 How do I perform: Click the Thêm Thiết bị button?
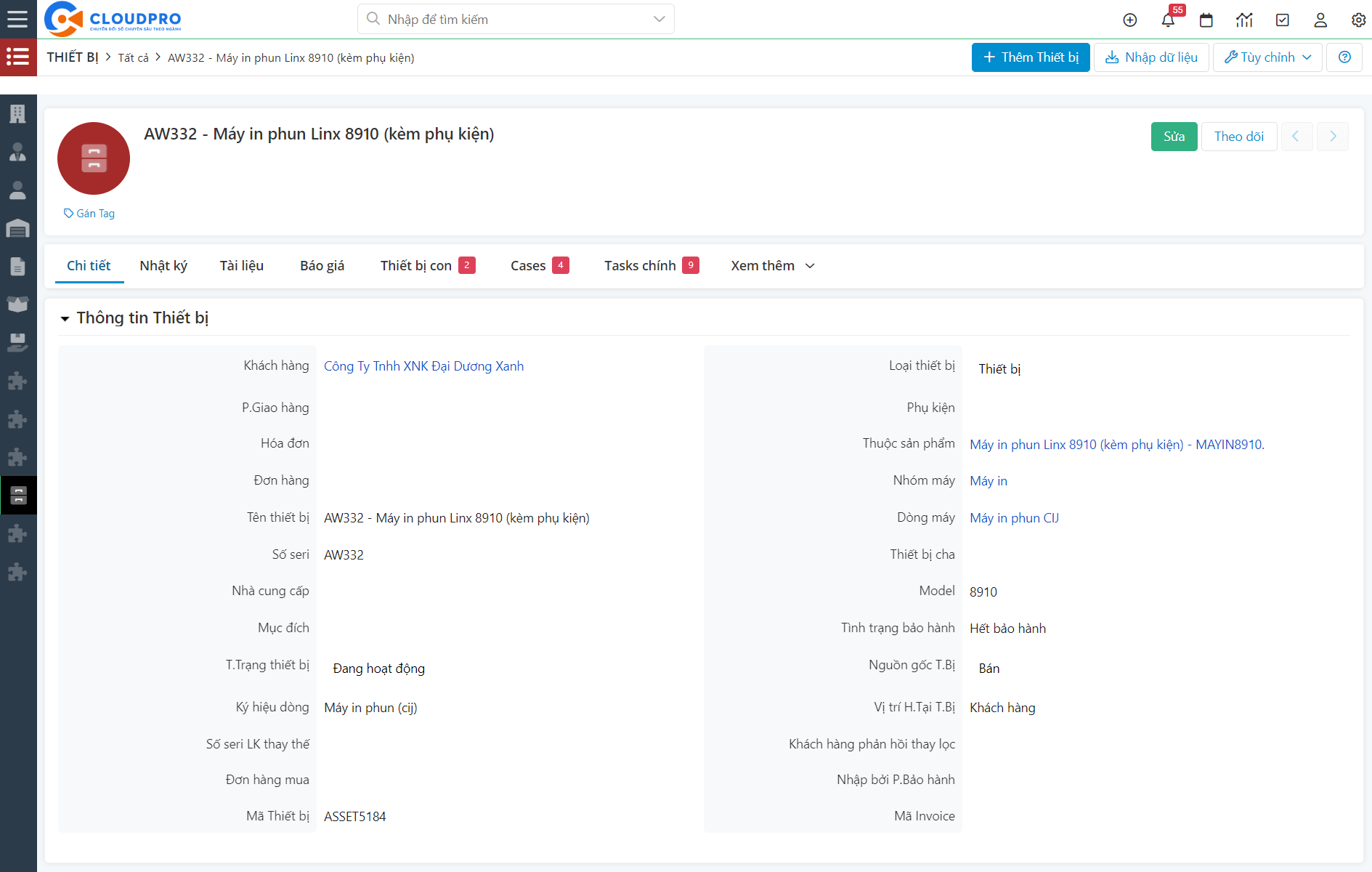(x=1031, y=57)
